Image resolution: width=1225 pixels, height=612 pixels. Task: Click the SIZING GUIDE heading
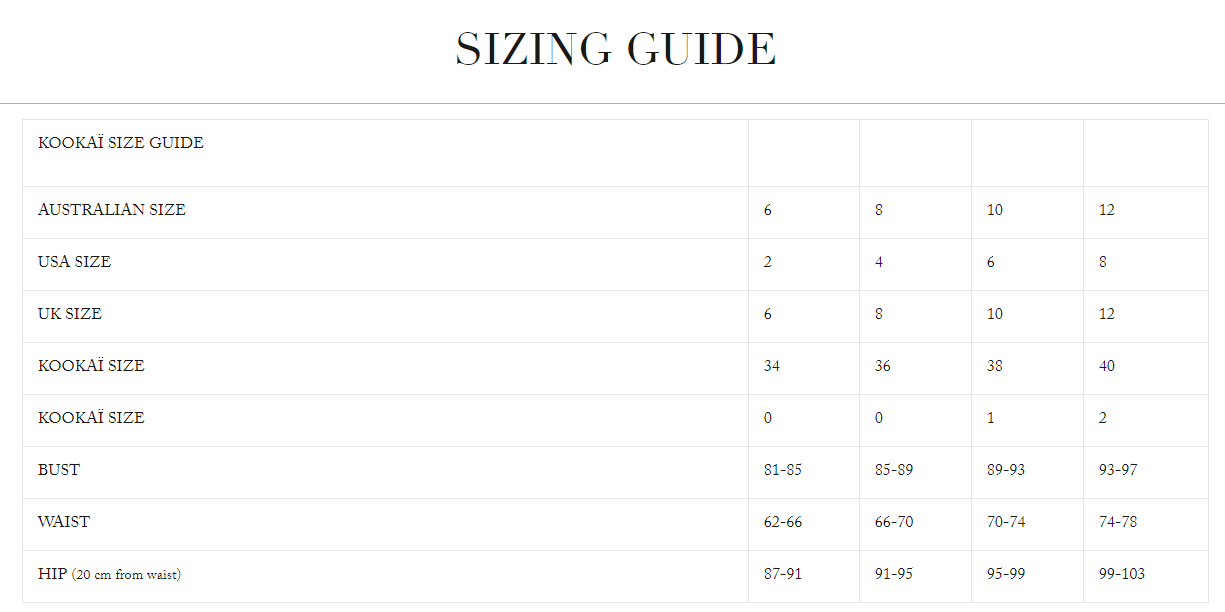[x=615, y=49]
